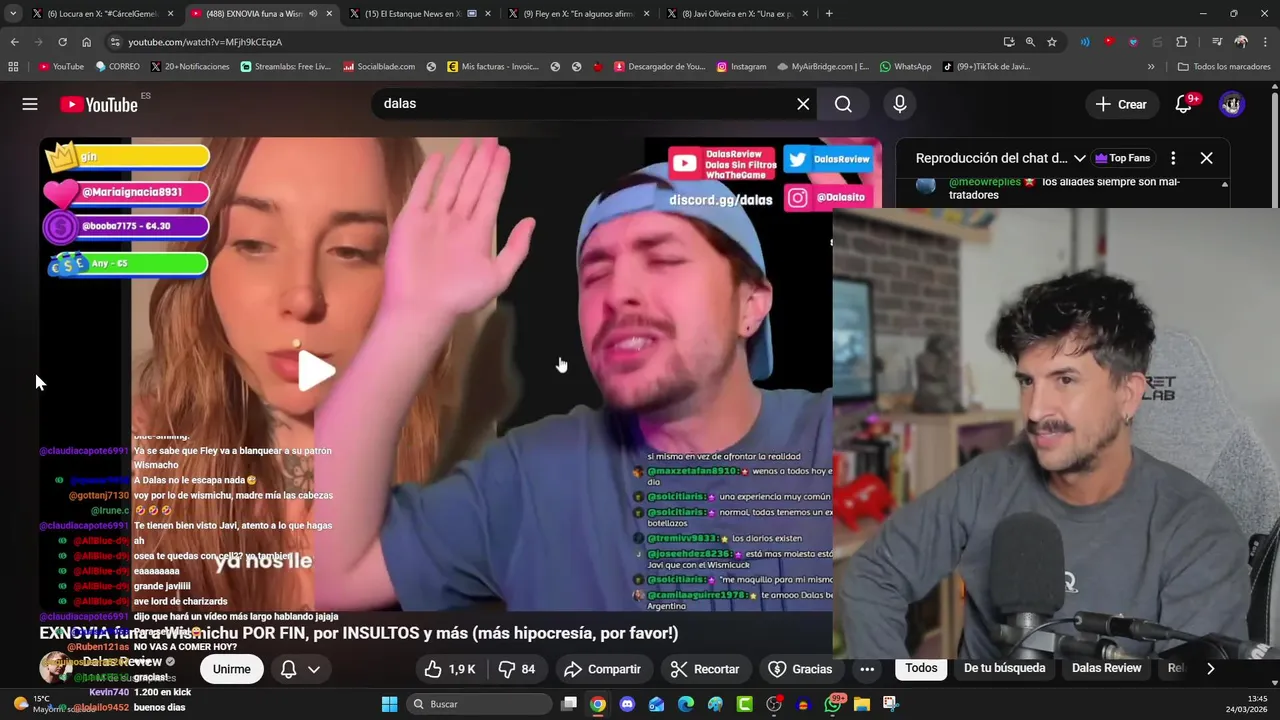Open the notifications bell in YouTube header
The image size is (1280, 720).
coord(1183,104)
